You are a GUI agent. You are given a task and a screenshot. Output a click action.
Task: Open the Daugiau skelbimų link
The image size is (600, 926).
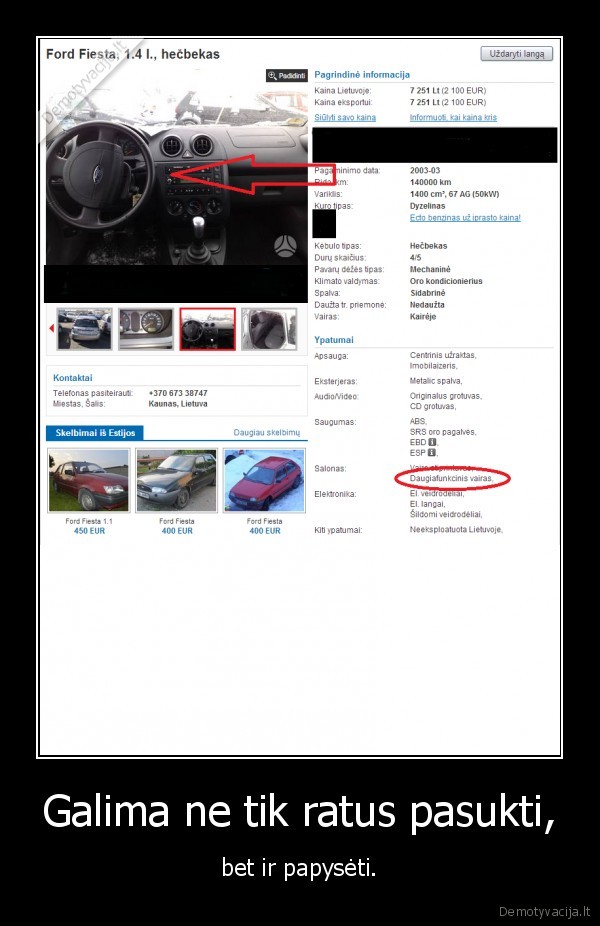point(266,433)
